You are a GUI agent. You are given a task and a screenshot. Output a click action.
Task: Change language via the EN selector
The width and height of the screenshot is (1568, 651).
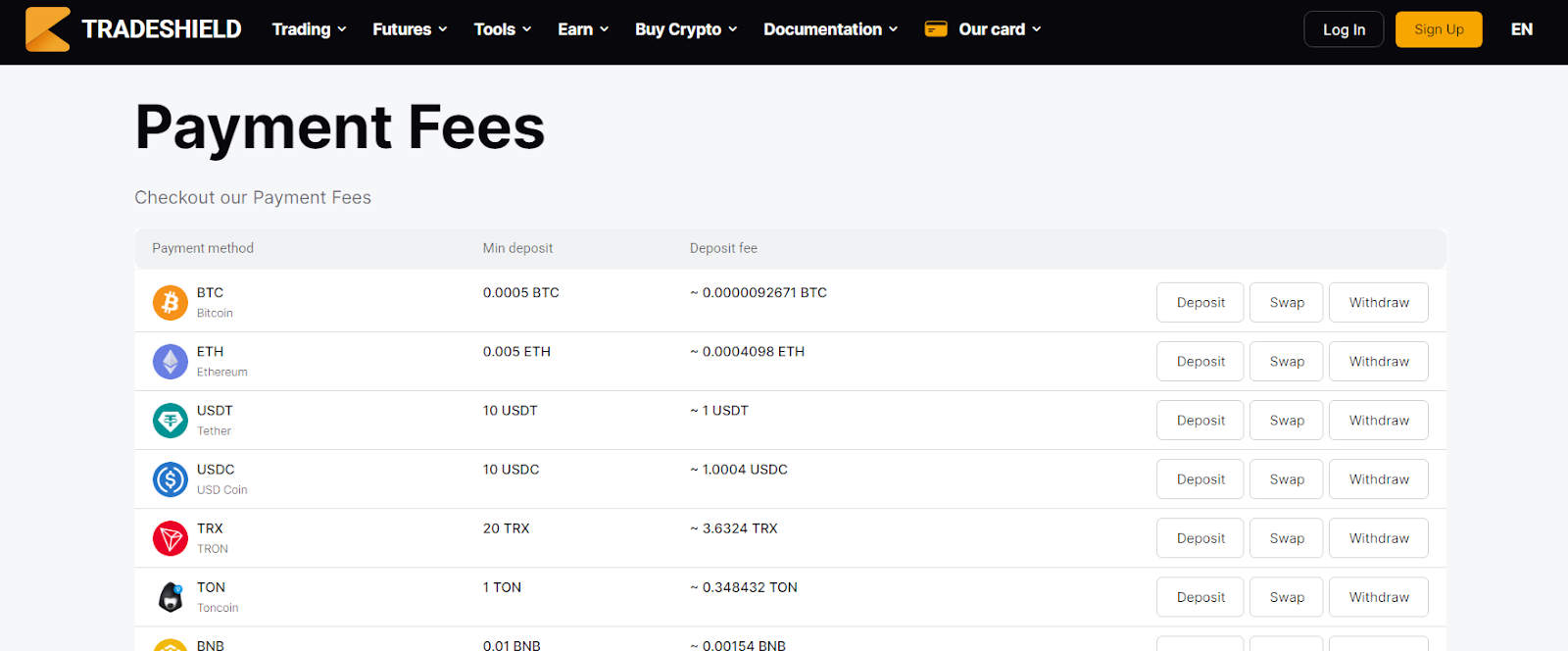click(x=1521, y=29)
